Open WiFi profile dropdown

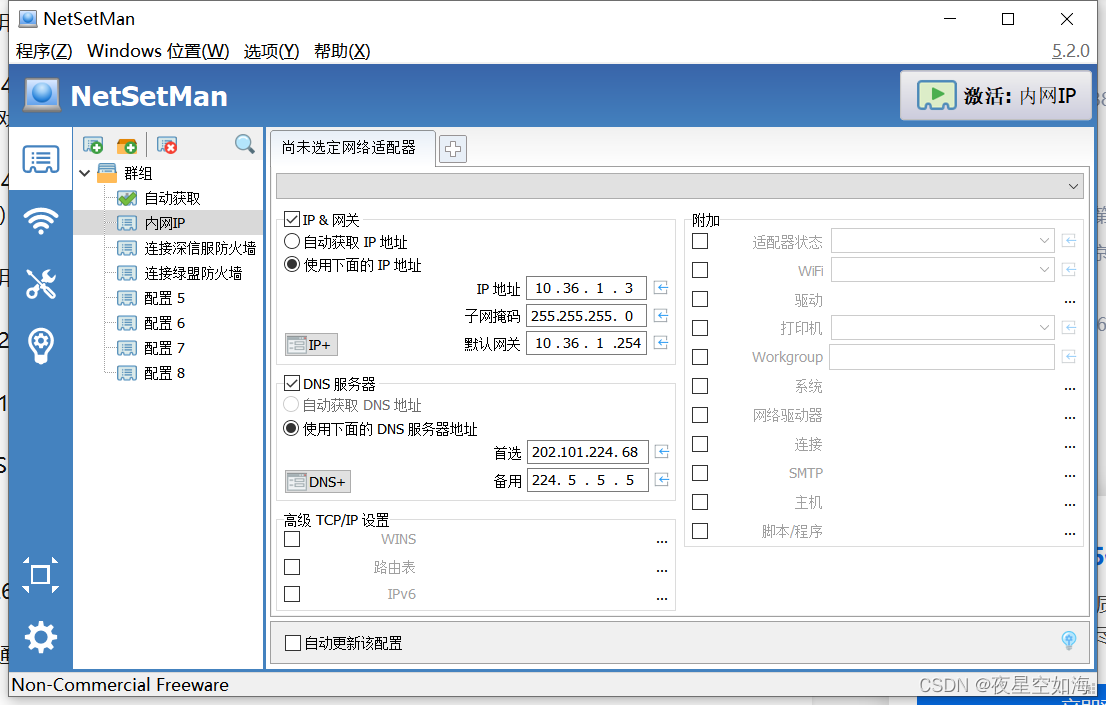coord(943,270)
